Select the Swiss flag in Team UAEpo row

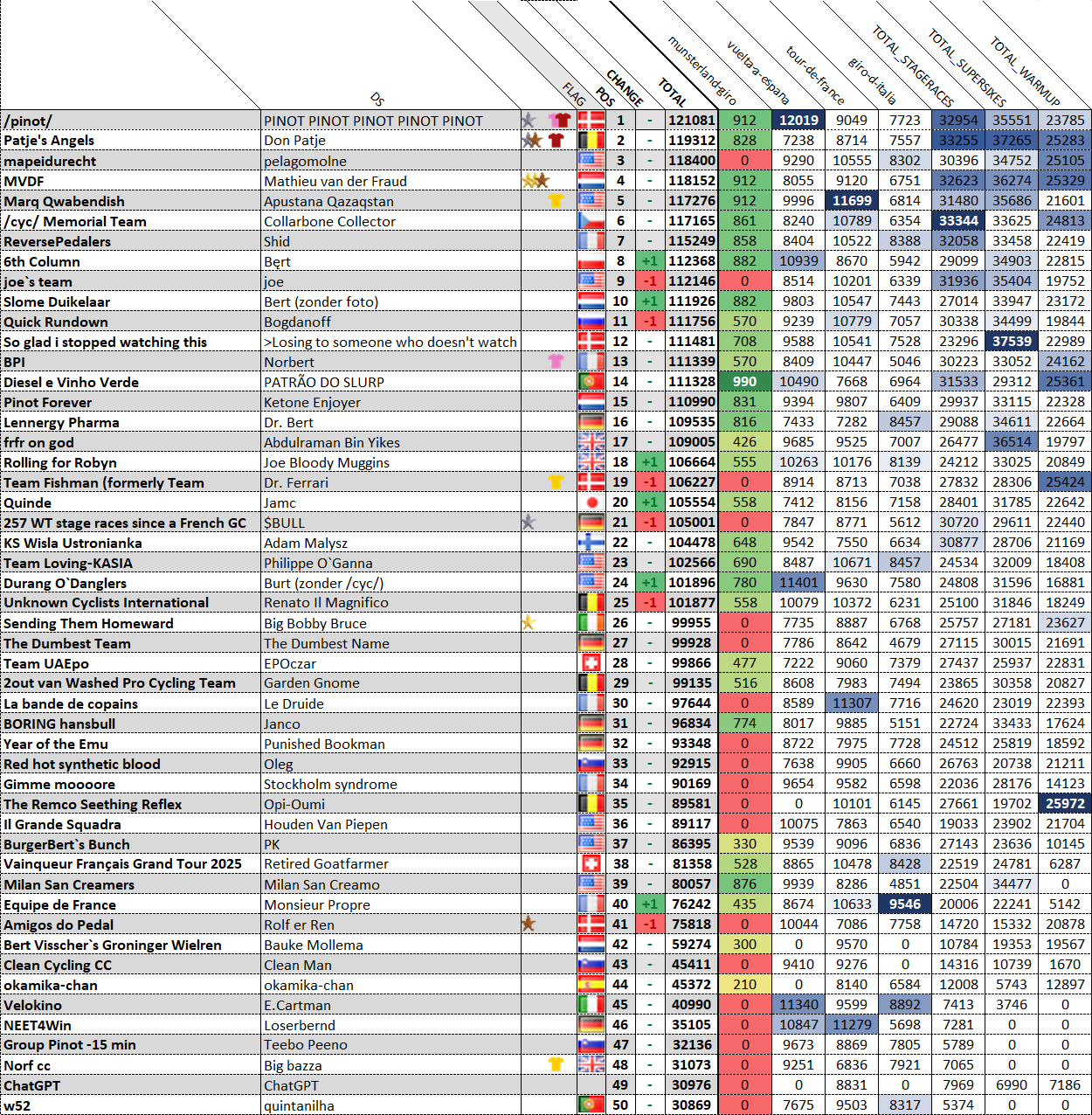click(x=591, y=663)
